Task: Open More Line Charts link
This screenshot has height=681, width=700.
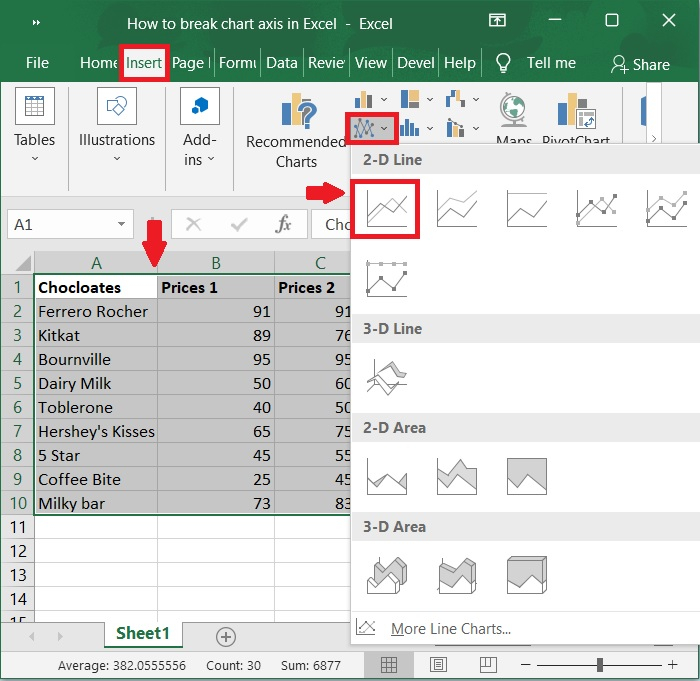Action: (x=450, y=628)
